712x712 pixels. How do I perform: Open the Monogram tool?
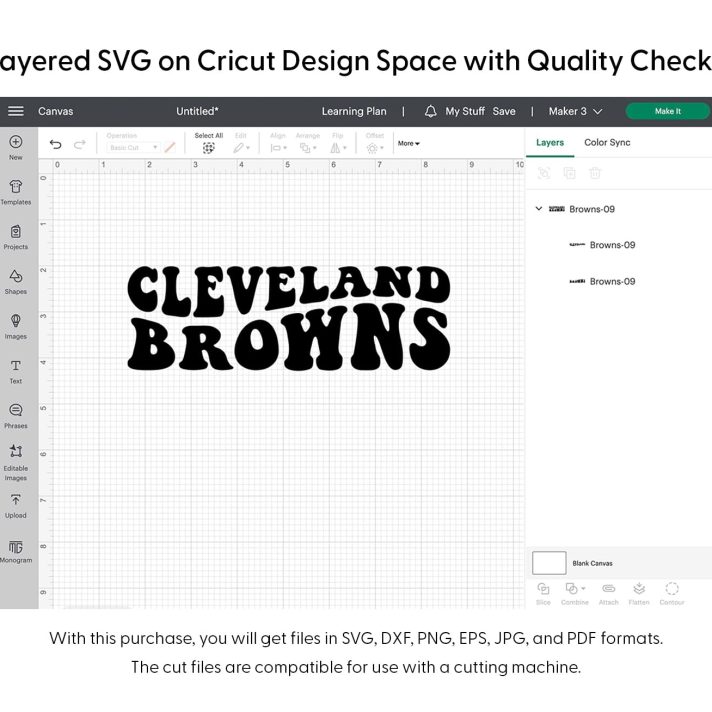15,551
